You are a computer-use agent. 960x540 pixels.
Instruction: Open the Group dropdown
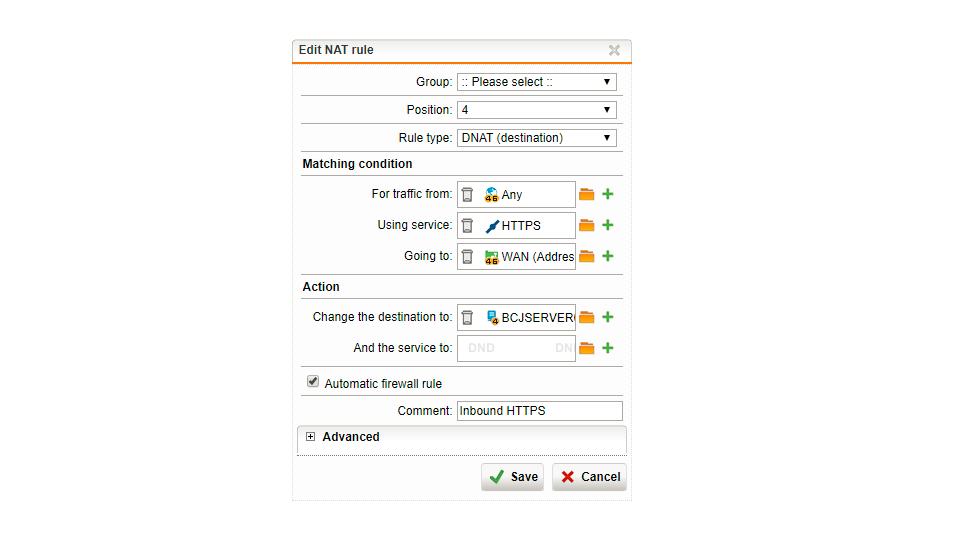[536, 82]
